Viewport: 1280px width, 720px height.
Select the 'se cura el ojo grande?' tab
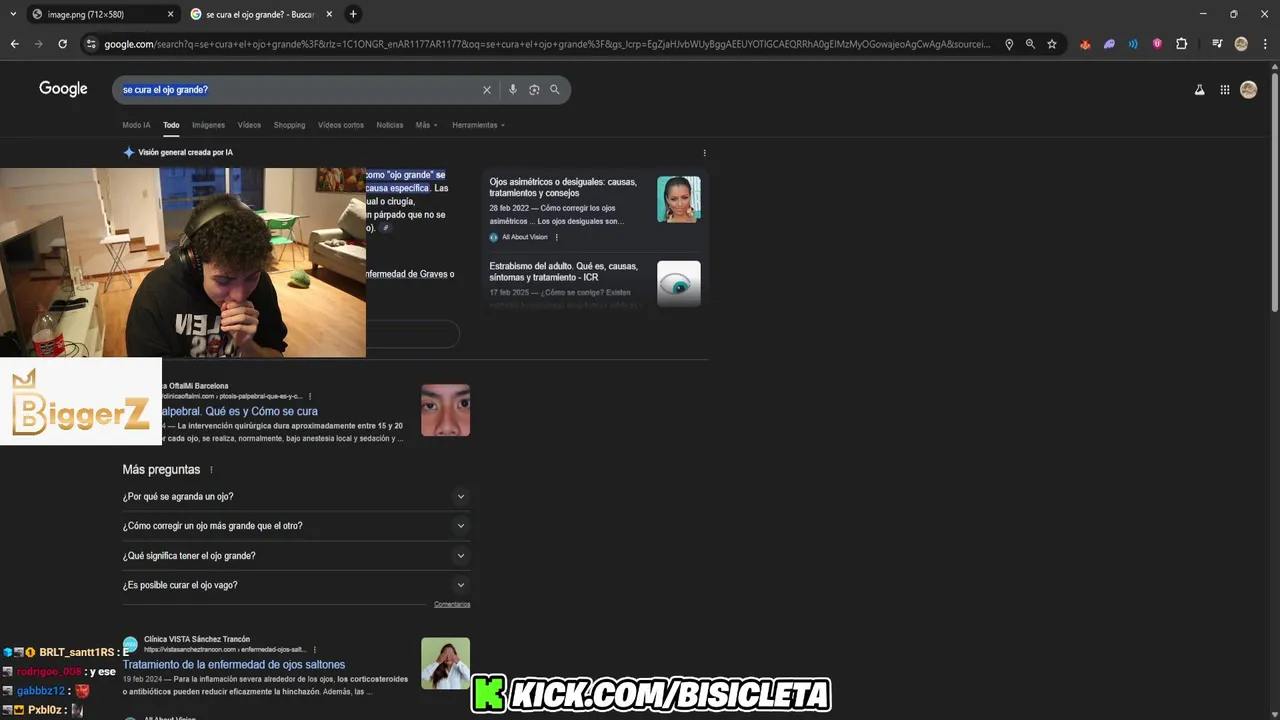(x=260, y=14)
